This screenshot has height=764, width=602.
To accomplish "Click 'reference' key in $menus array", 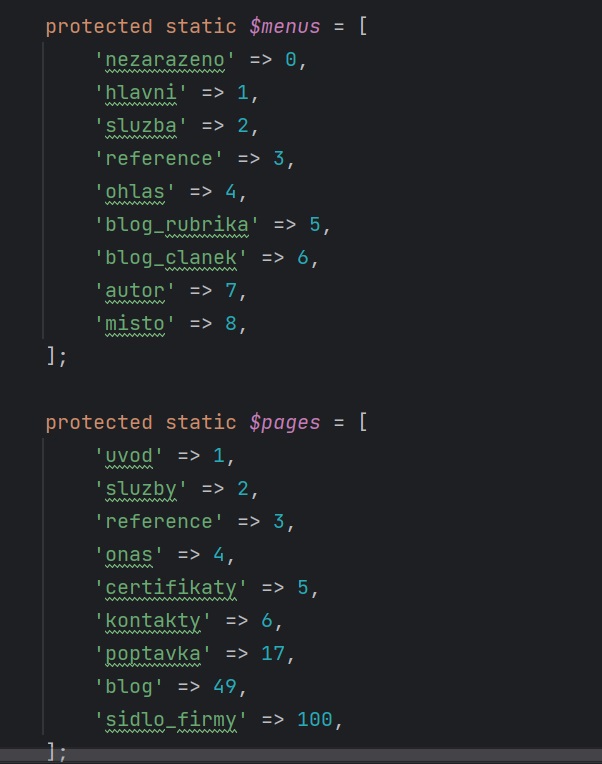I will point(159,159).
